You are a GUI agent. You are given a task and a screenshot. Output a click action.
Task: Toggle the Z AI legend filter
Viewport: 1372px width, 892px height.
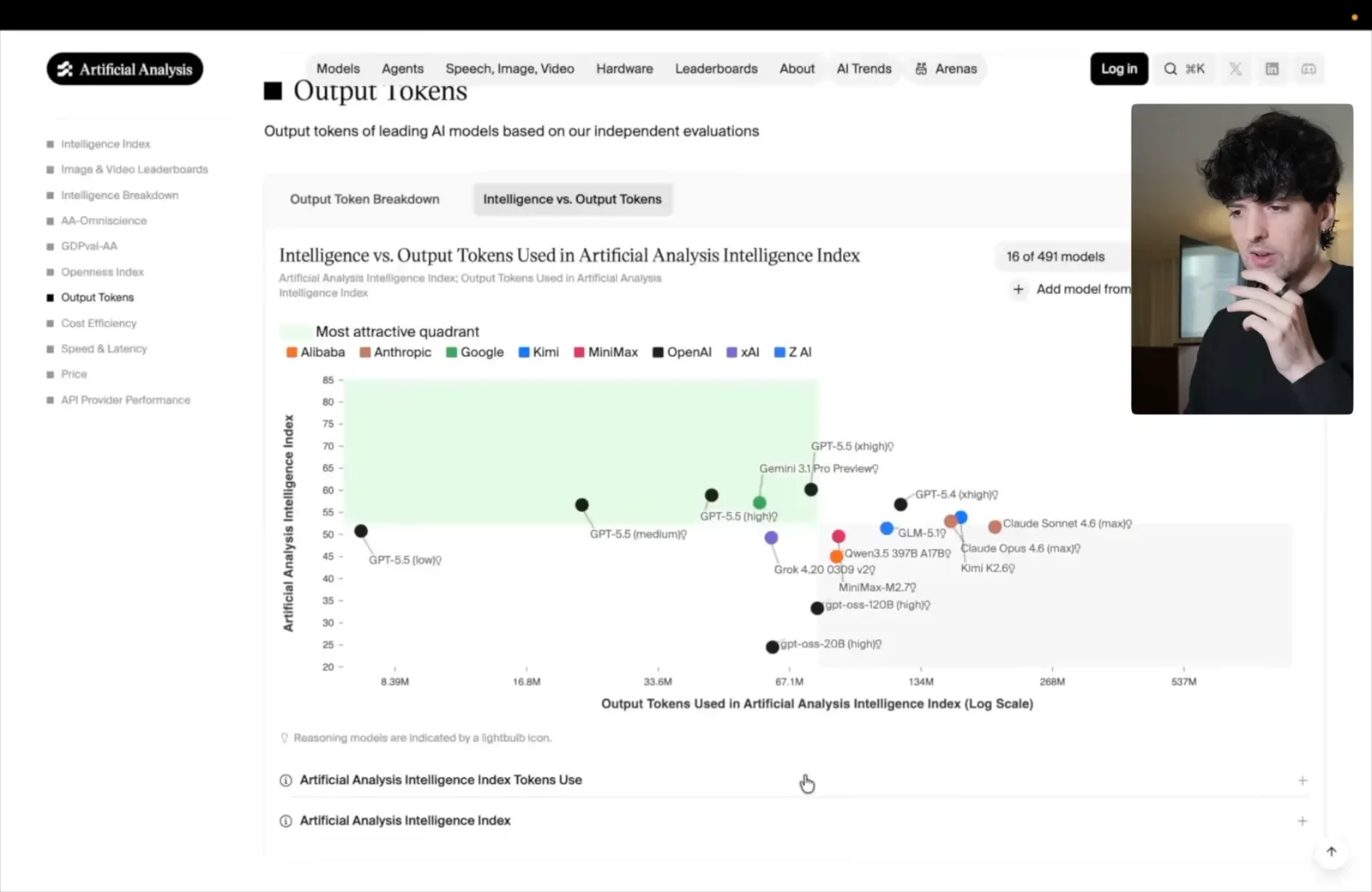coord(792,353)
